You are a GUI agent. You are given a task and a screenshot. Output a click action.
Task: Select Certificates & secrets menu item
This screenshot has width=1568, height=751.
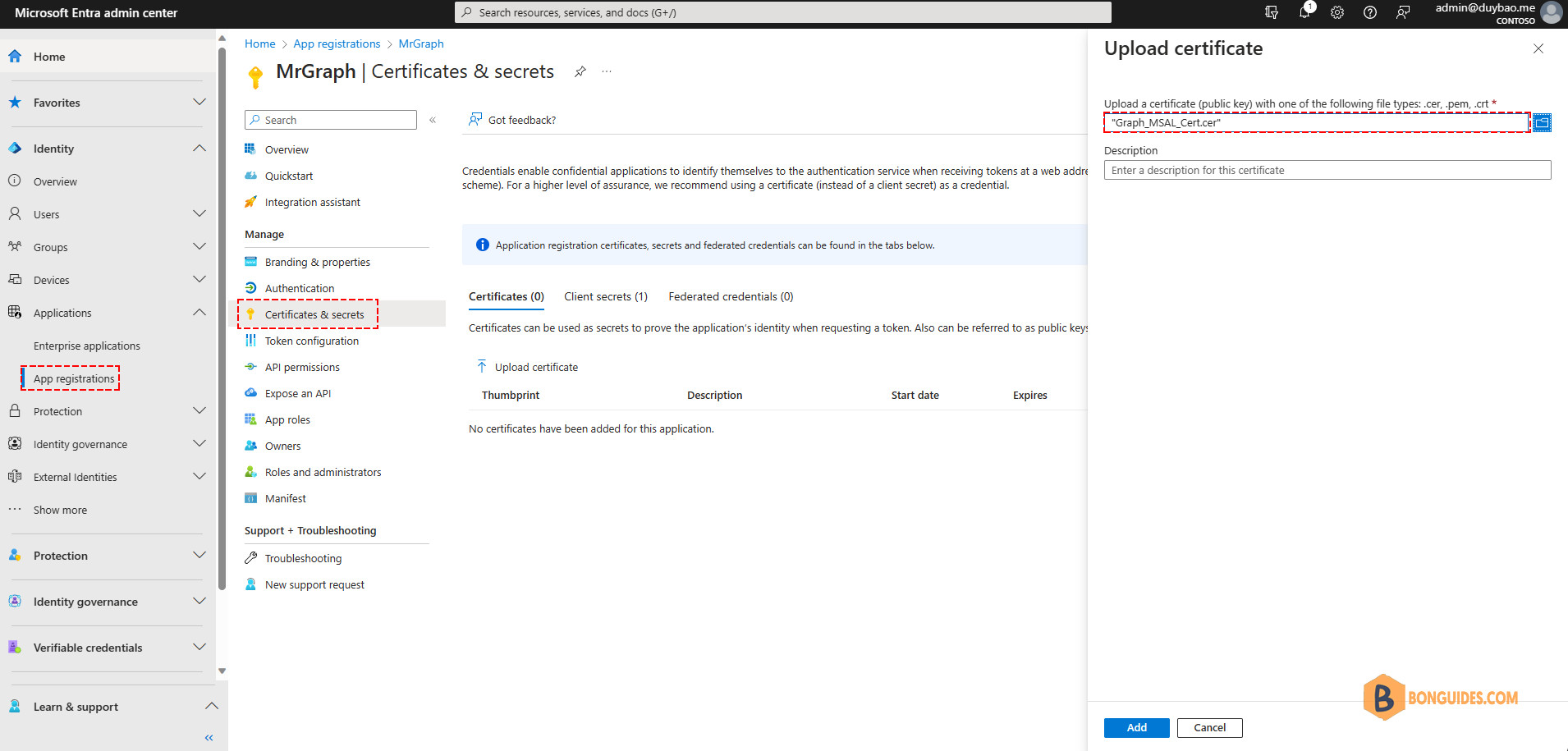pyautogui.click(x=314, y=314)
